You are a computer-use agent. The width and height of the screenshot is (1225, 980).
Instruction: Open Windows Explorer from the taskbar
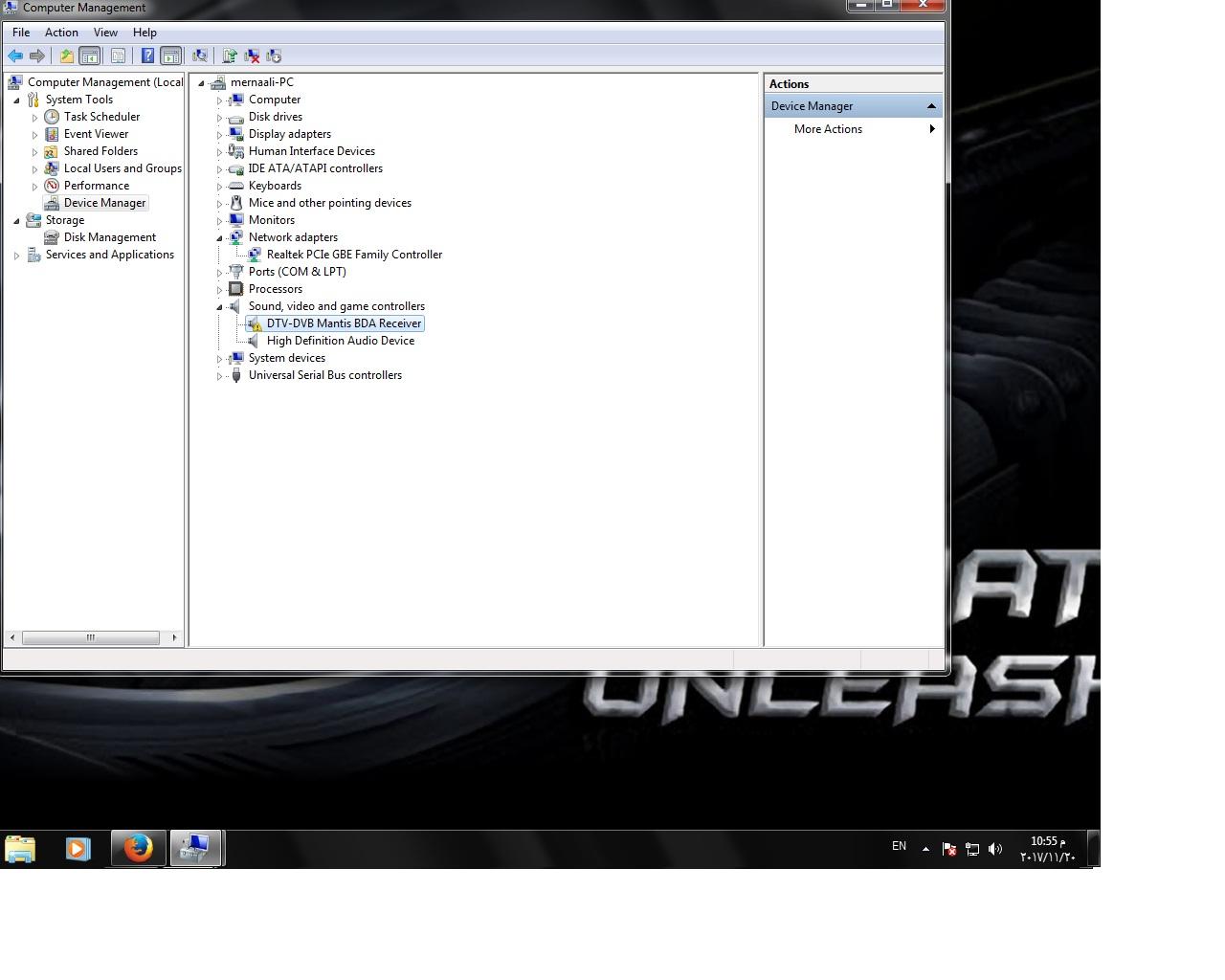pyautogui.click(x=20, y=849)
